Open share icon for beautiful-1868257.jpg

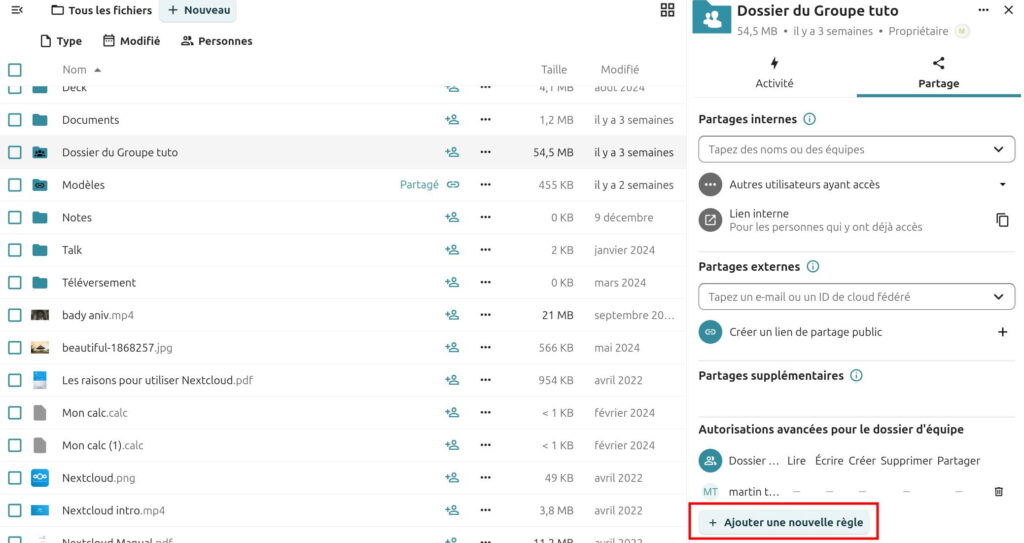(x=452, y=348)
